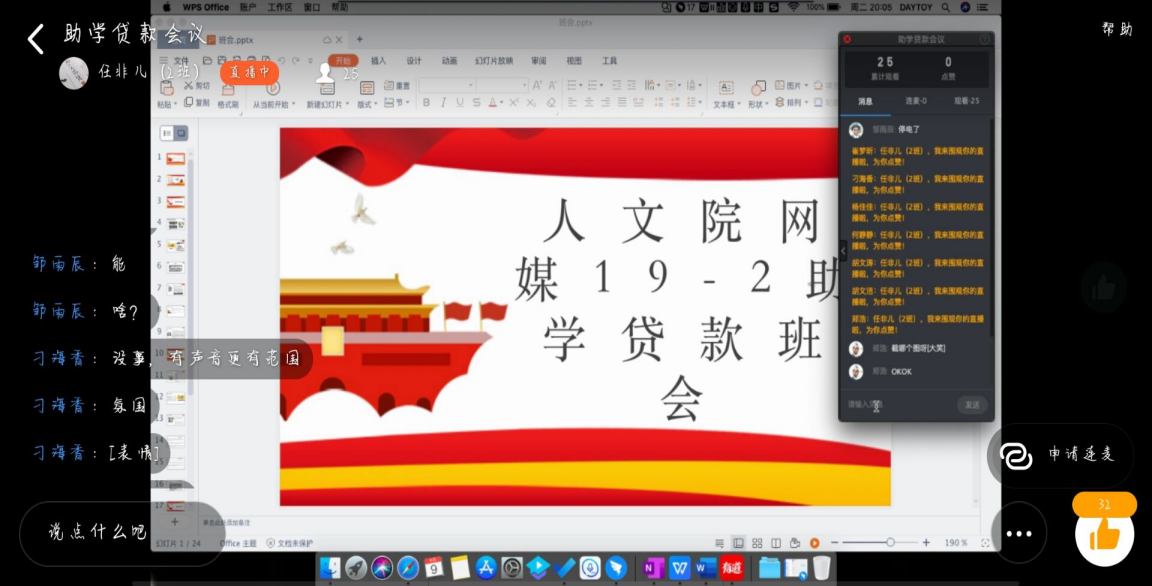The width and height of the screenshot is (1152, 586).
Task: Click the Bold formatting icon in ribbon
Action: 427,103
